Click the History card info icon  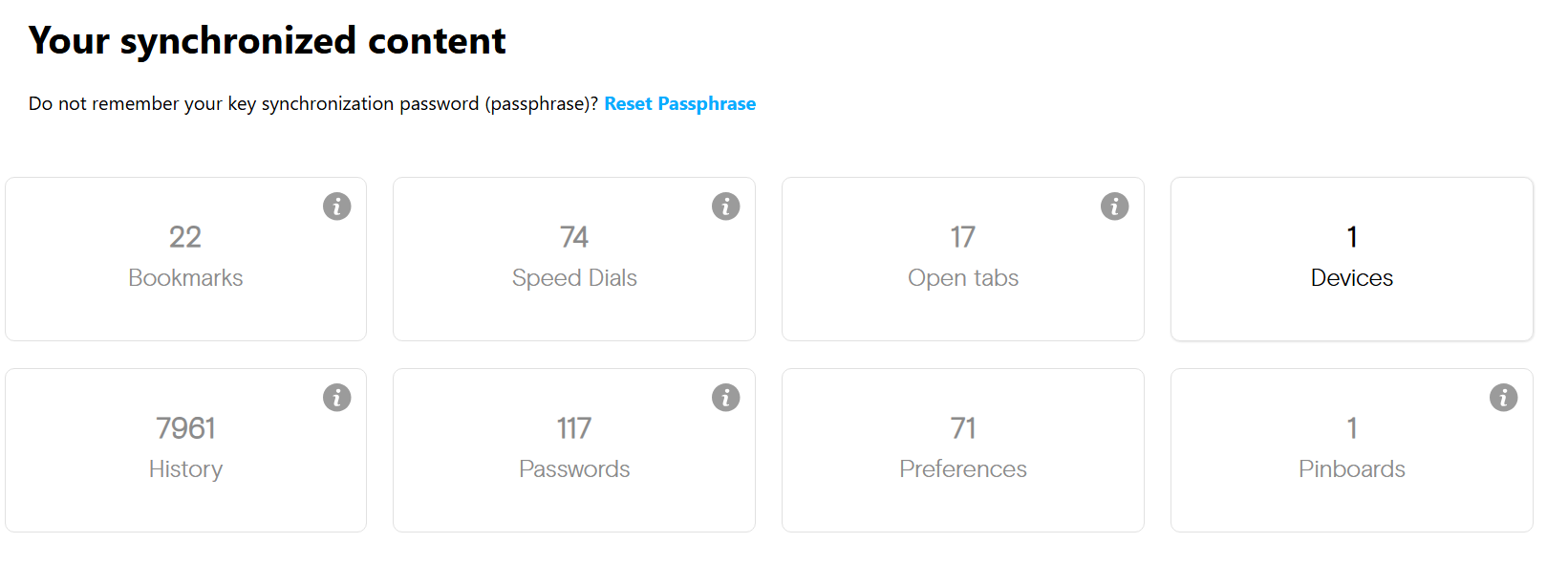click(x=336, y=398)
